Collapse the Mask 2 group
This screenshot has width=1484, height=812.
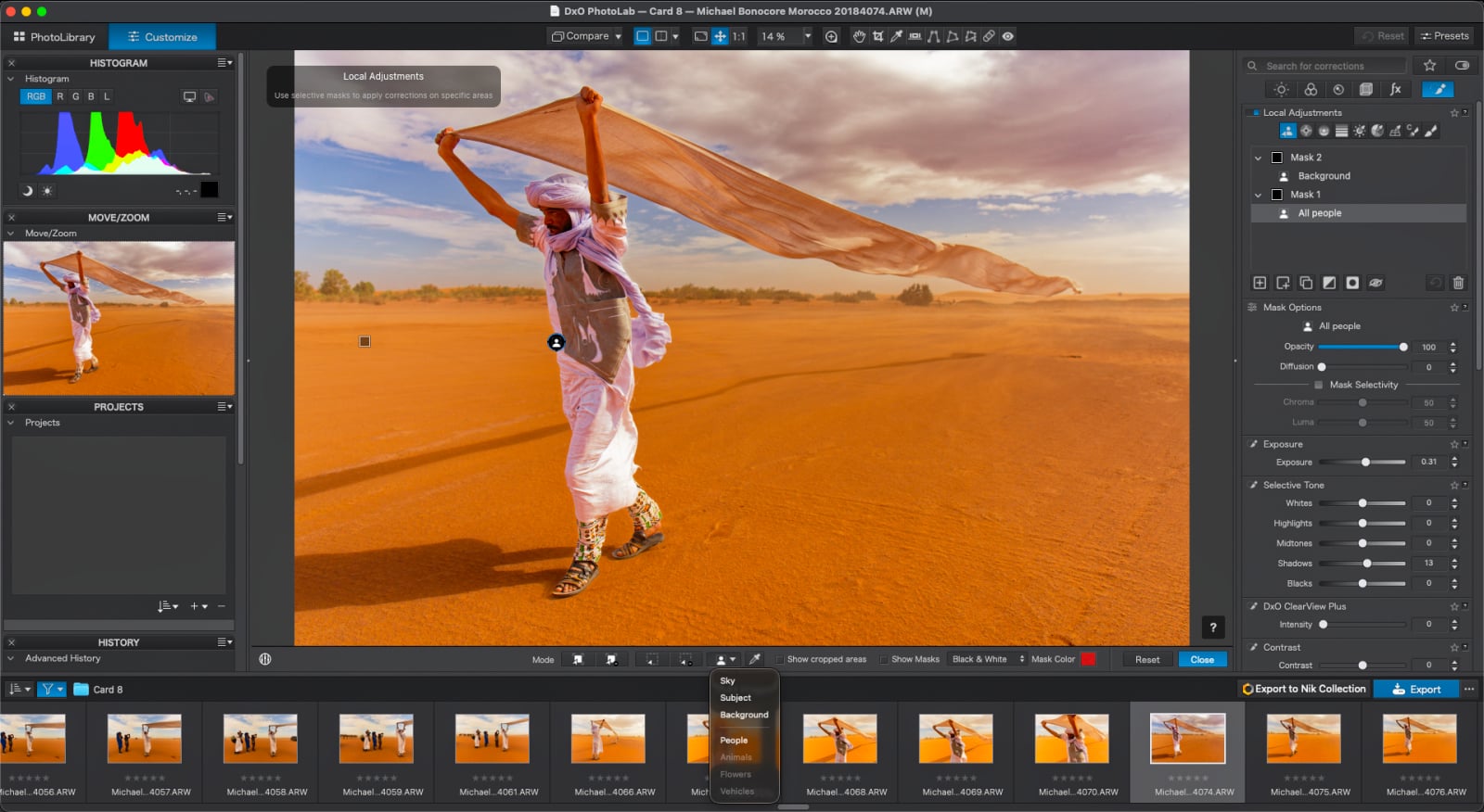pyautogui.click(x=1258, y=158)
